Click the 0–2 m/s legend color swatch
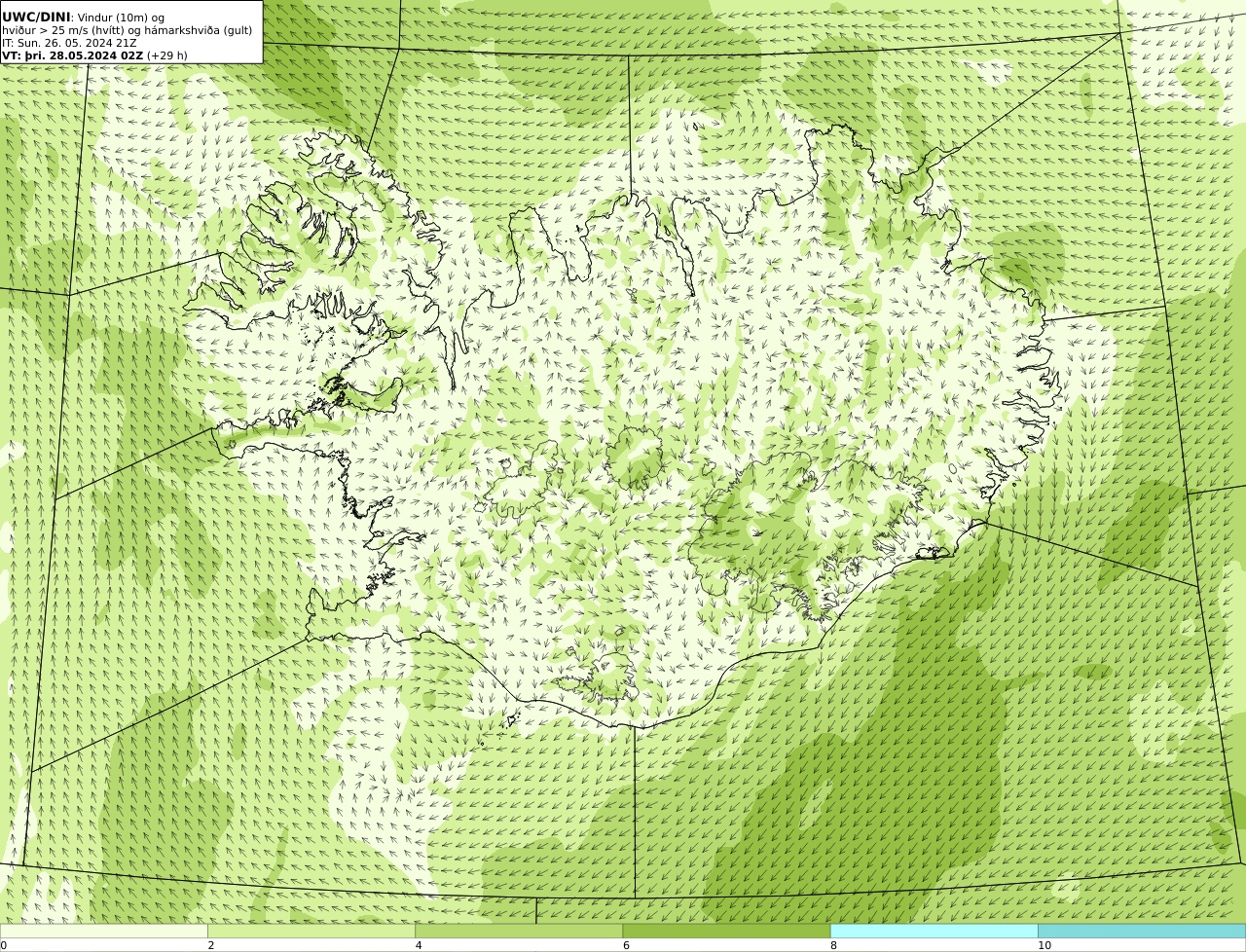The image size is (1246, 952). coord(103,931)
